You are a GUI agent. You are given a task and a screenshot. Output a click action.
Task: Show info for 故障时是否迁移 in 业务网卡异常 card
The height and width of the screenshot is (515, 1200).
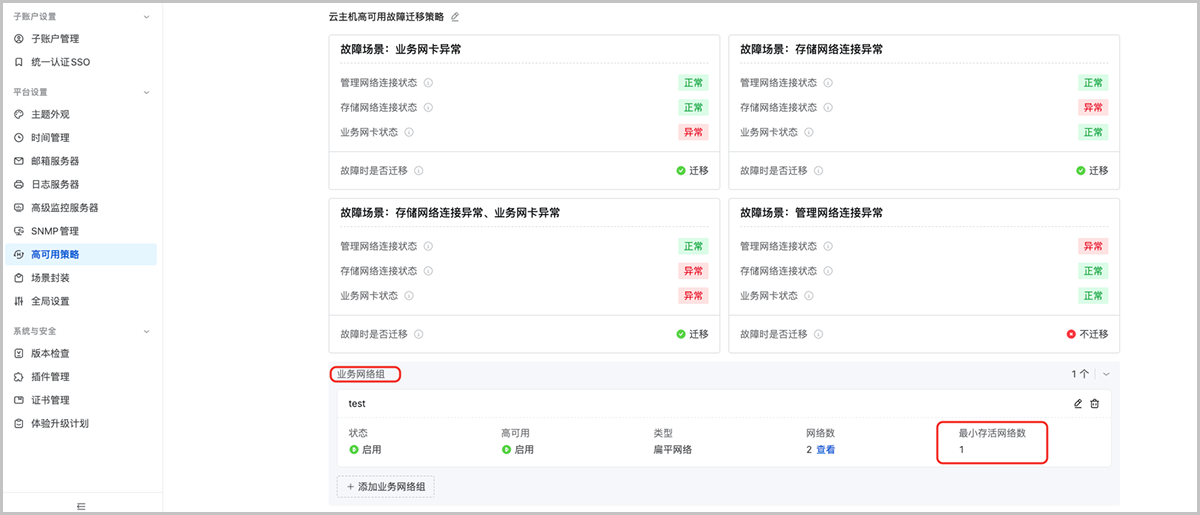418,171
